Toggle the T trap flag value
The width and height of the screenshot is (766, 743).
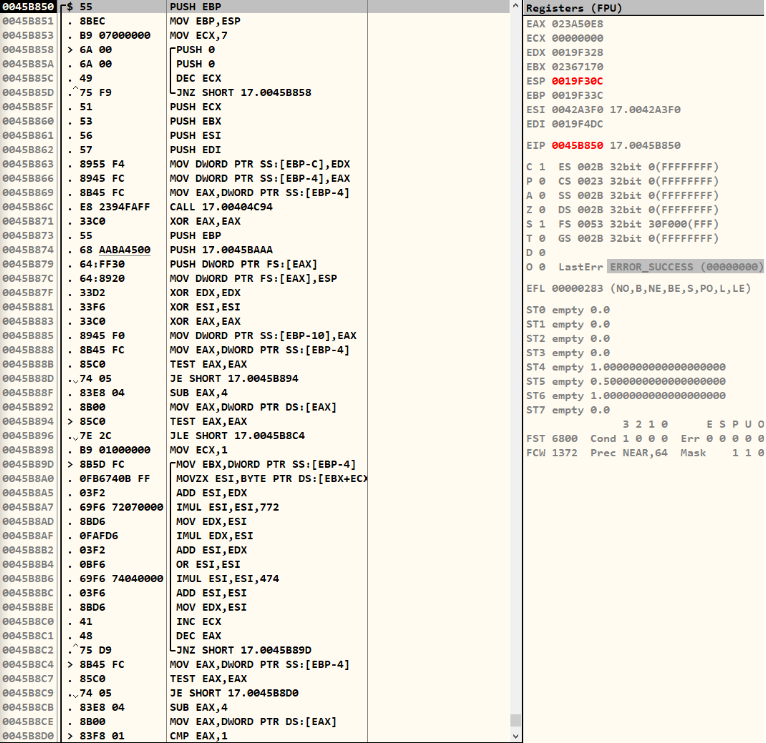[x=542, y=238]
